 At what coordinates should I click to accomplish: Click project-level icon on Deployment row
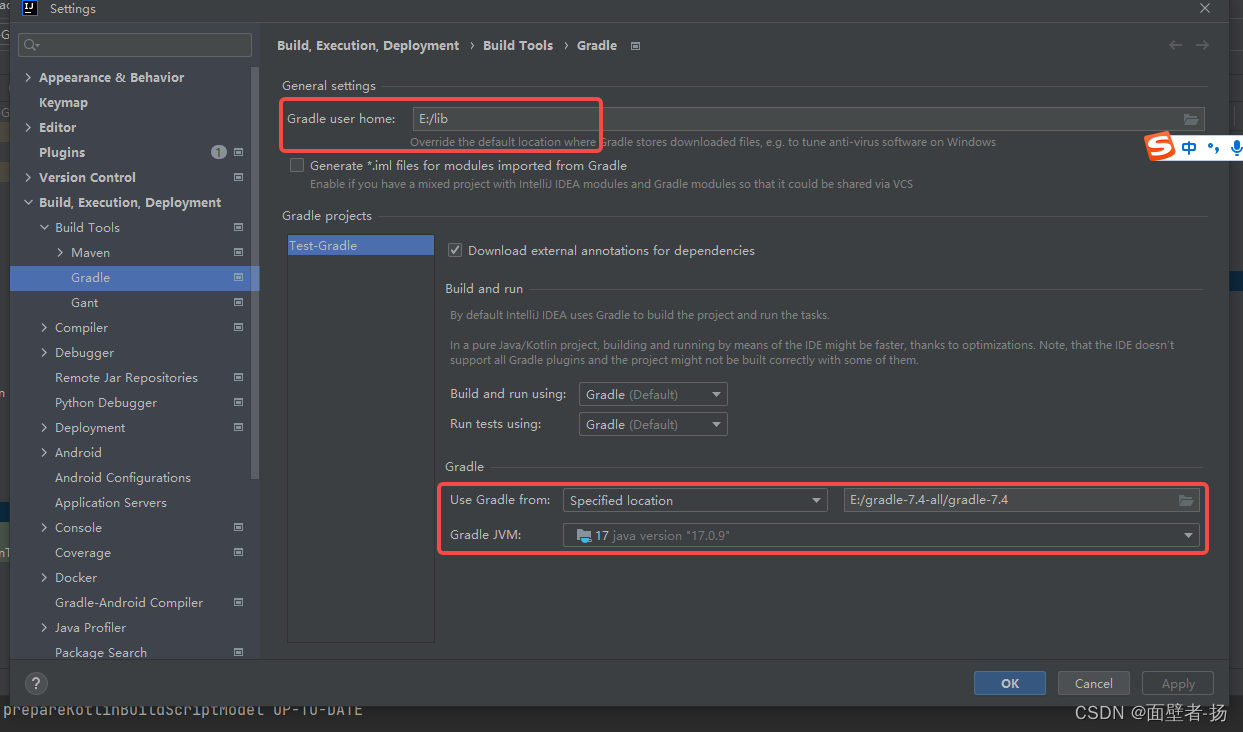238,427
